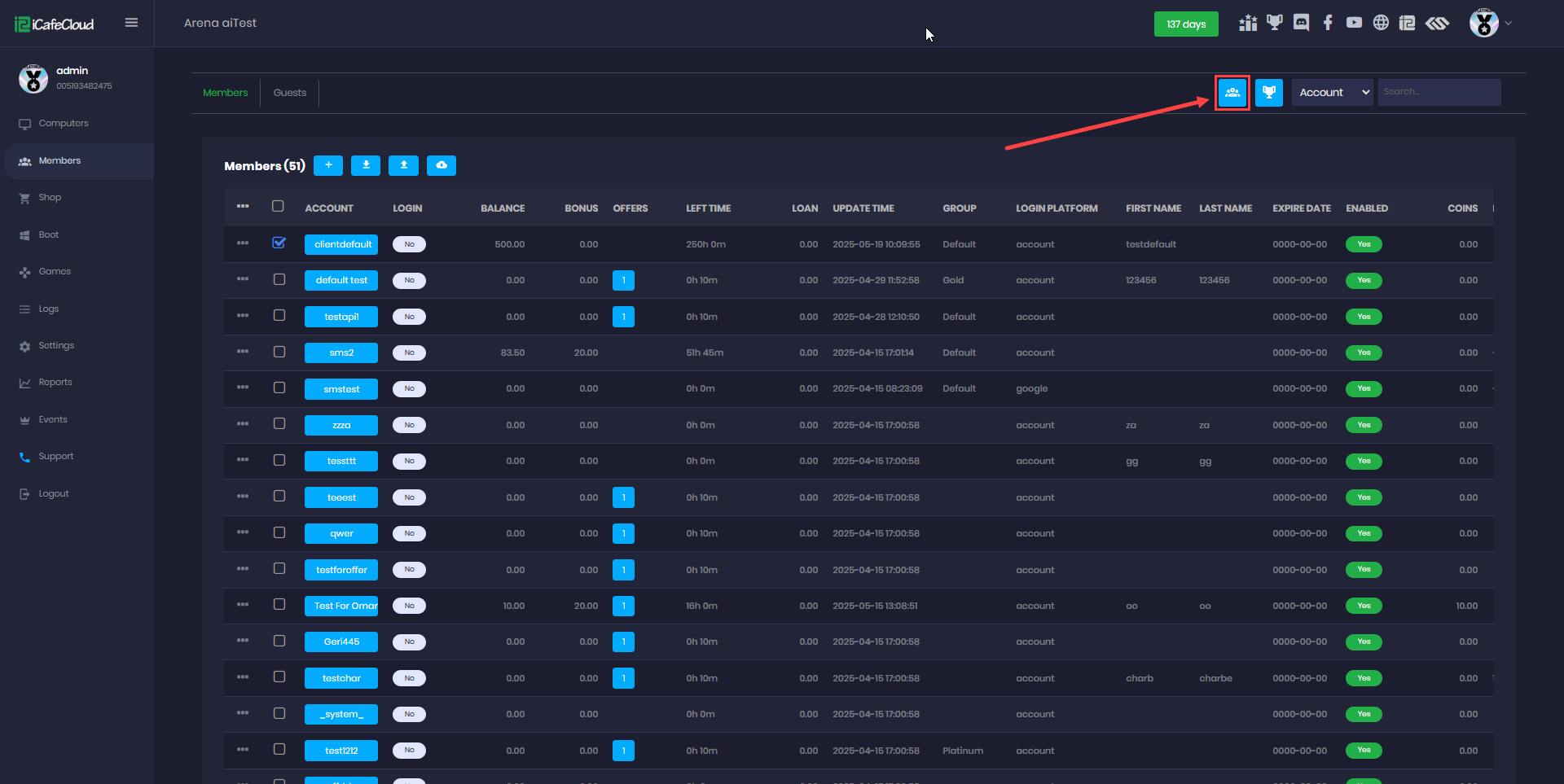Screen dimensions: 1564x784
Task: Switch to the Guests tab
Action: 290,93
